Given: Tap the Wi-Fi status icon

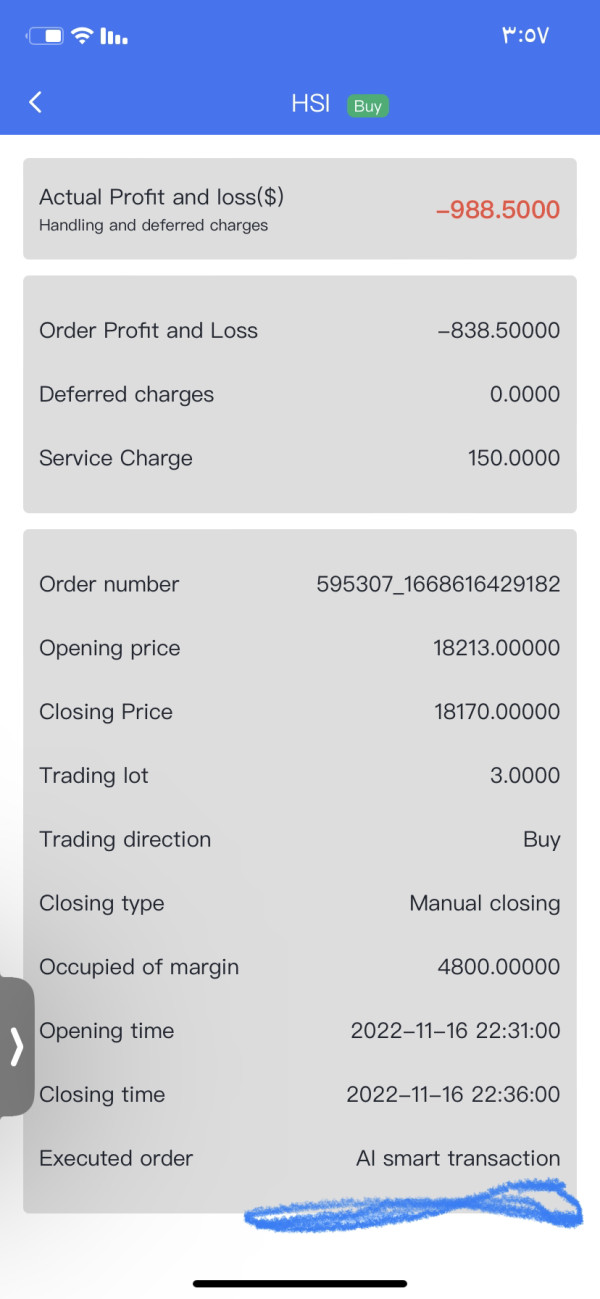Looking at the screenshot, I should [83, 37].
